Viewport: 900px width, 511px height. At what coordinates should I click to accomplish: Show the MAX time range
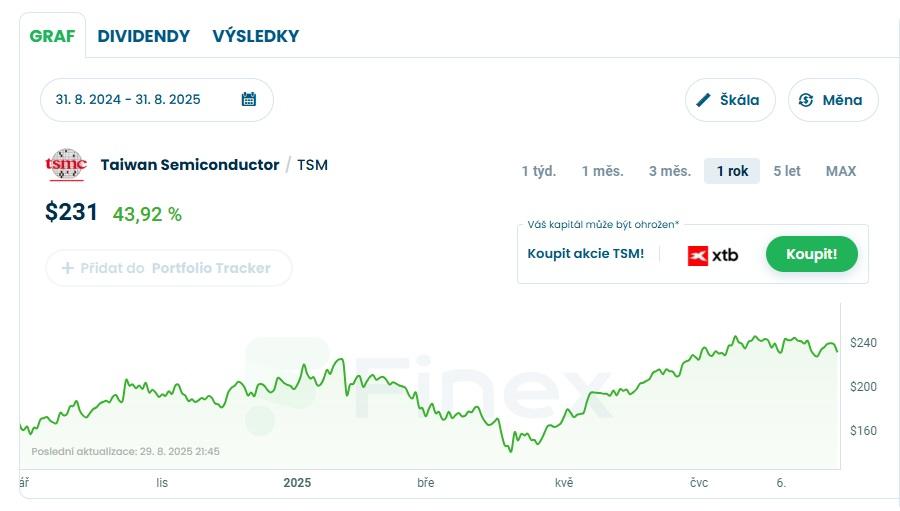841,171
